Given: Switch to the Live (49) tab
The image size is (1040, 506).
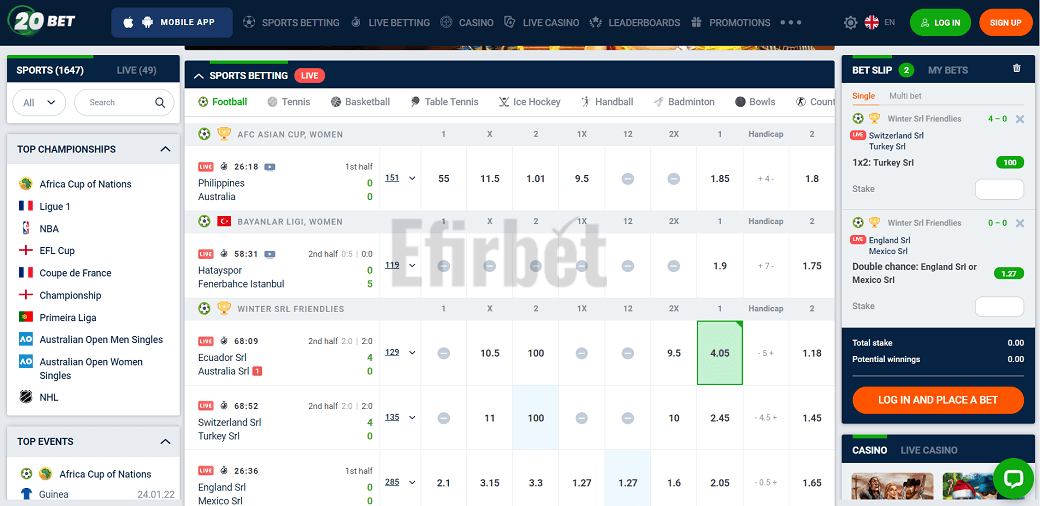Looking at the screenshot, I should pyautogui.click(x=137, y=70).
